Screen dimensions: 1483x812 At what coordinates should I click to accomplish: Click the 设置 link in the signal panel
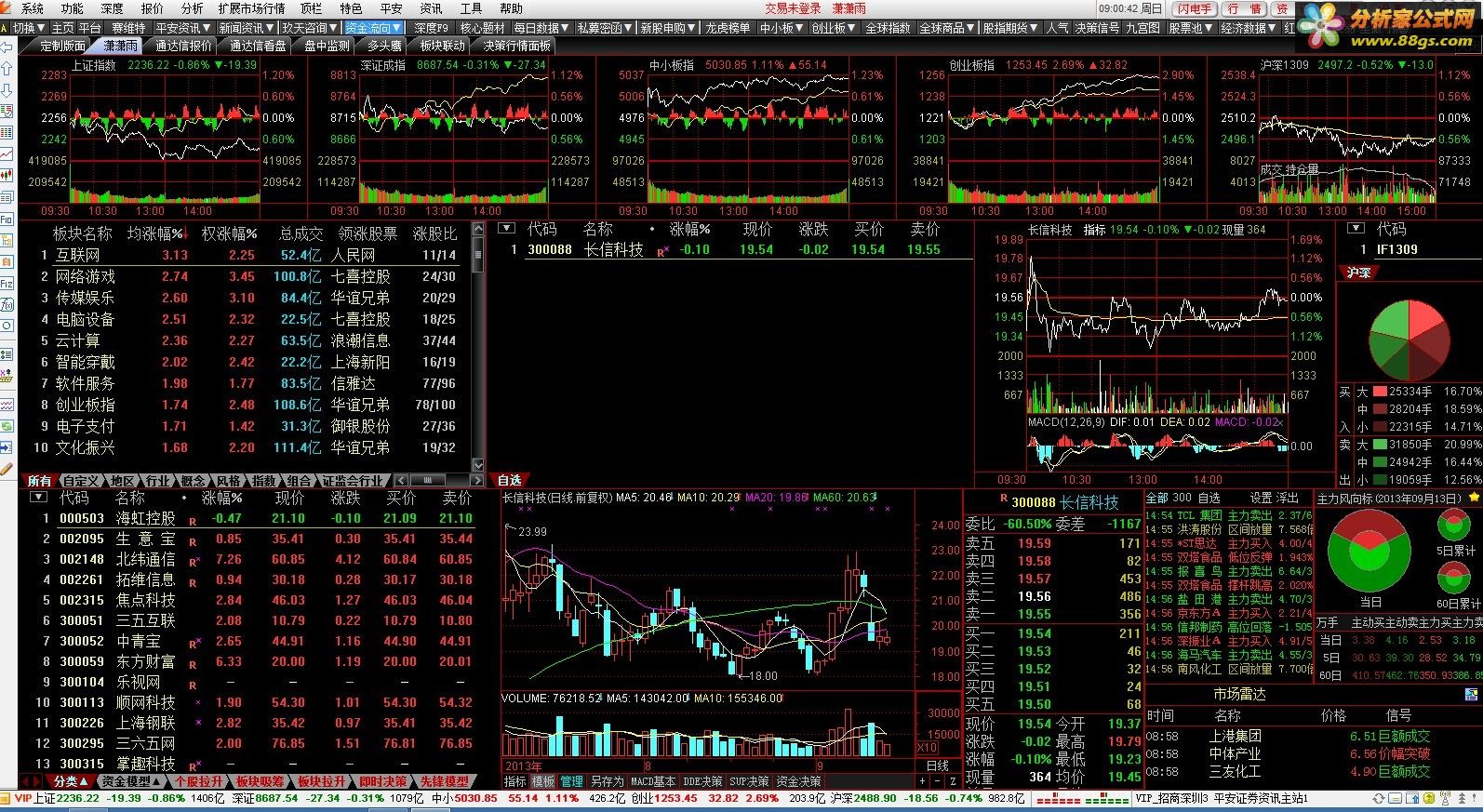(x=1261, y=498)
